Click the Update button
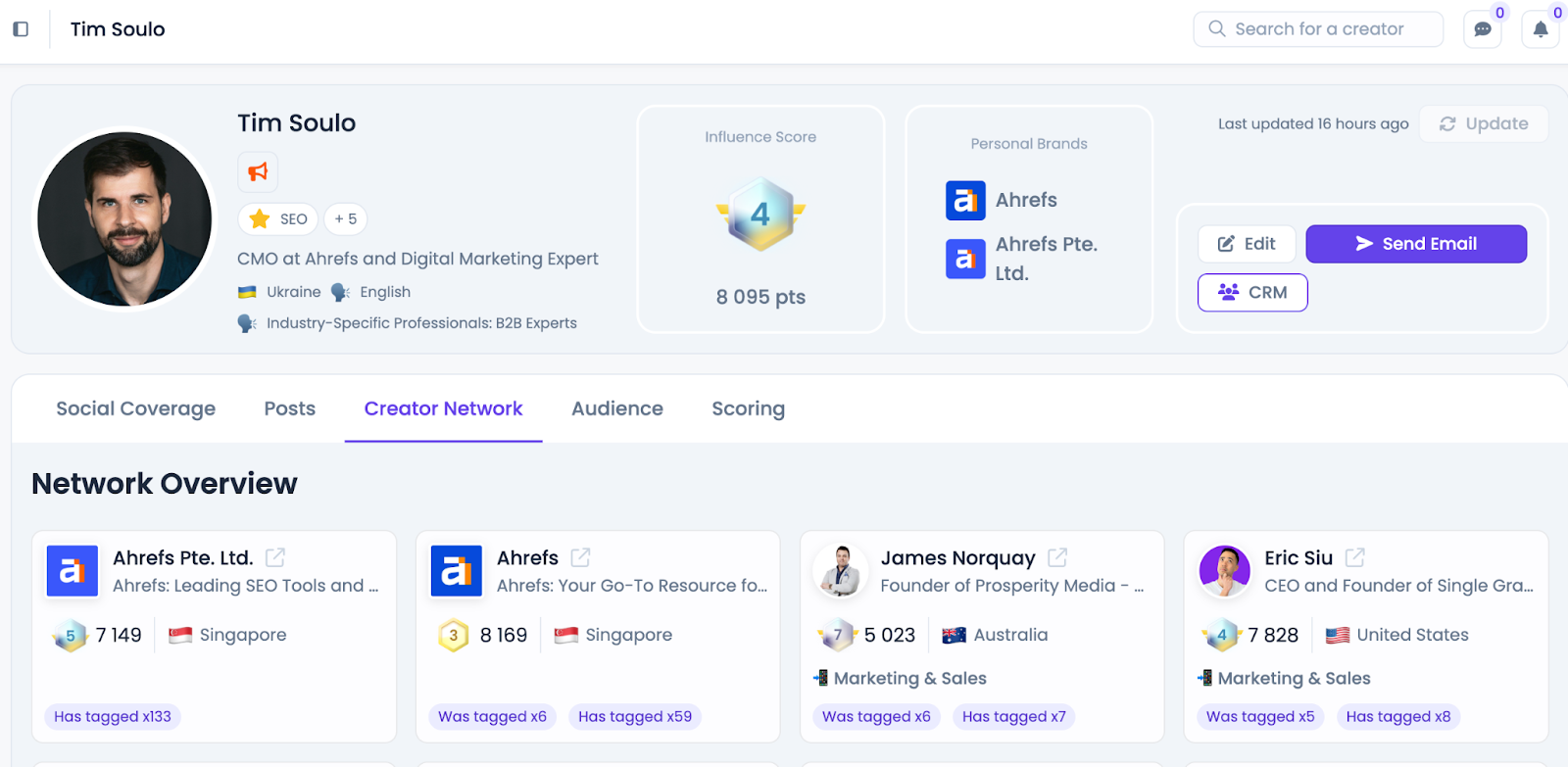Image resolution: width=1568 pixels, height=767 pixels. pyautogui.click(x=1484, y=124)
